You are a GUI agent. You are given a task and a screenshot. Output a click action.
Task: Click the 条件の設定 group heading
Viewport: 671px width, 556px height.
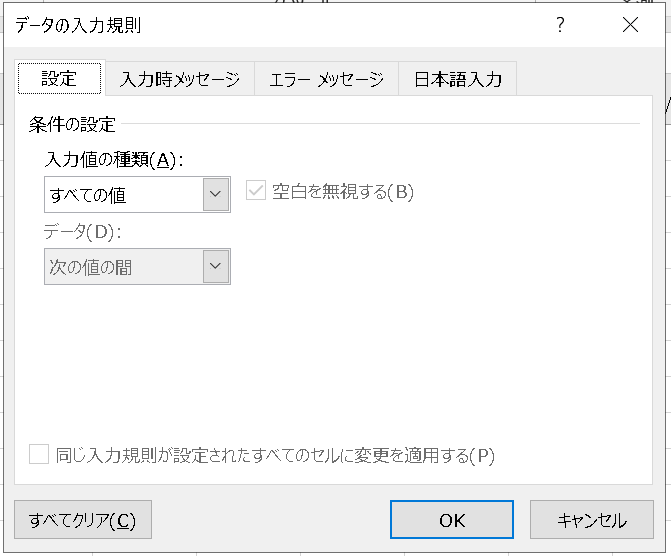coord(72,125)
